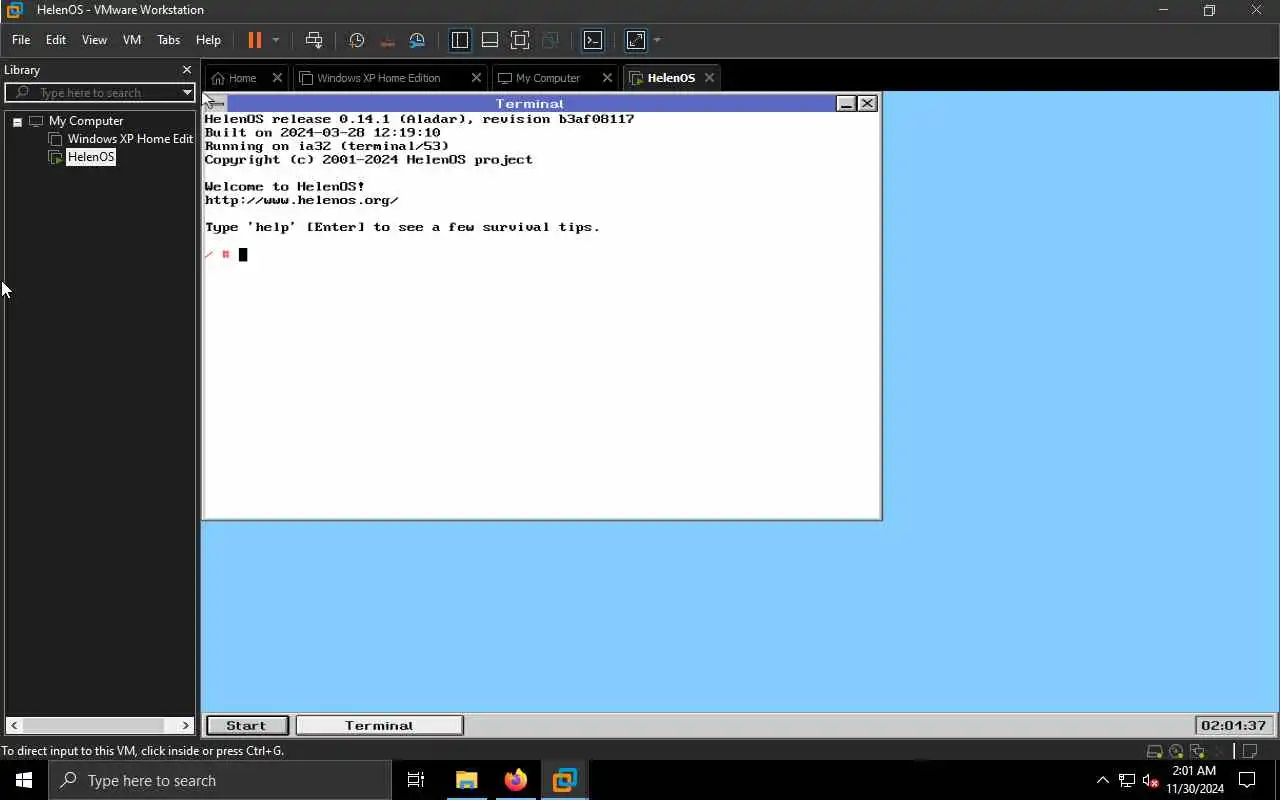Screen dimensions: 1280x800
Task: Open the Help menu
Action: 208,40
